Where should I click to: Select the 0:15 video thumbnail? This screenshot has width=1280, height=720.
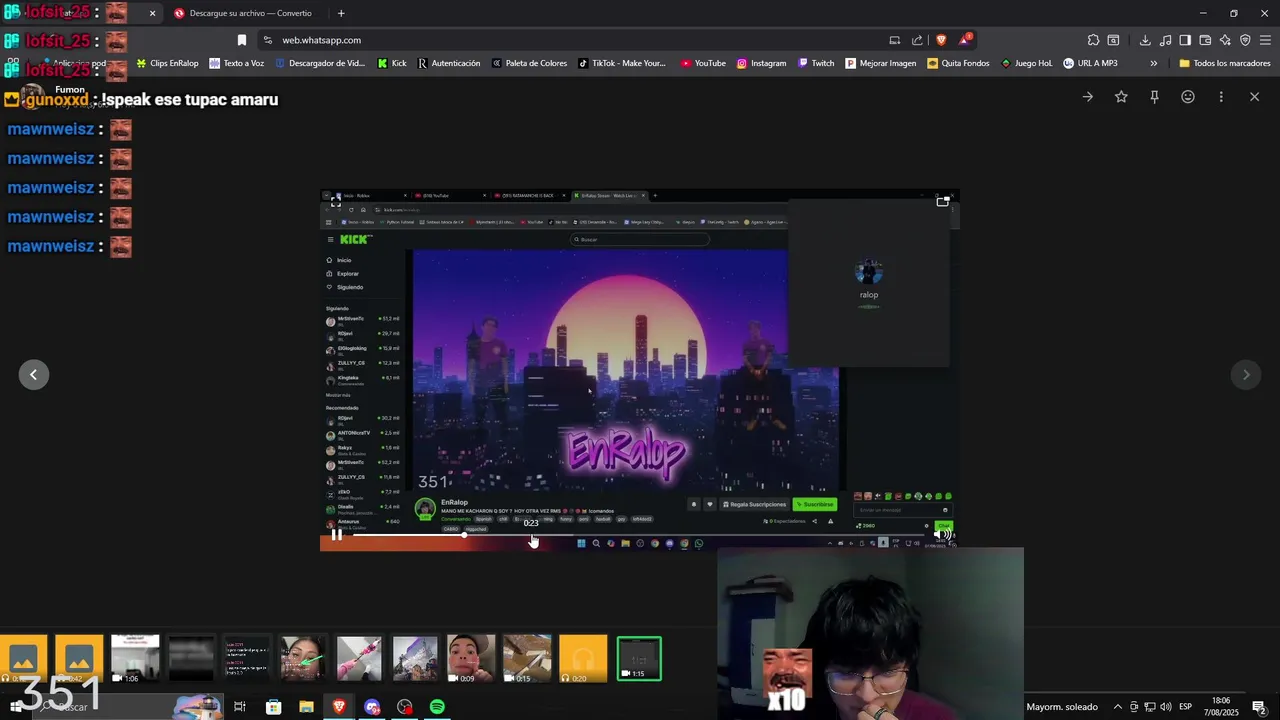point(527,658)
